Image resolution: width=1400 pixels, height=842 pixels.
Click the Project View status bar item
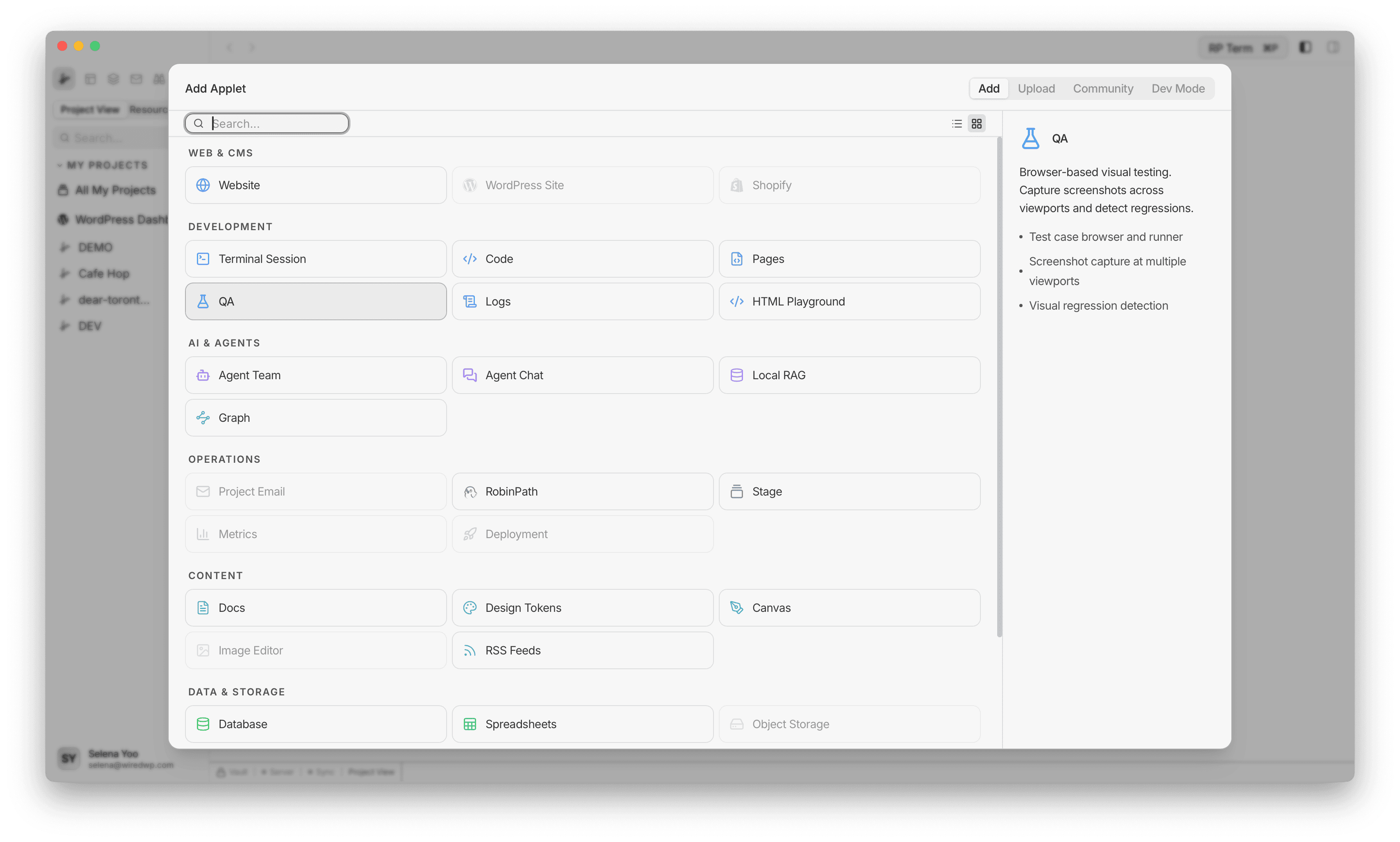pos(371,772)
